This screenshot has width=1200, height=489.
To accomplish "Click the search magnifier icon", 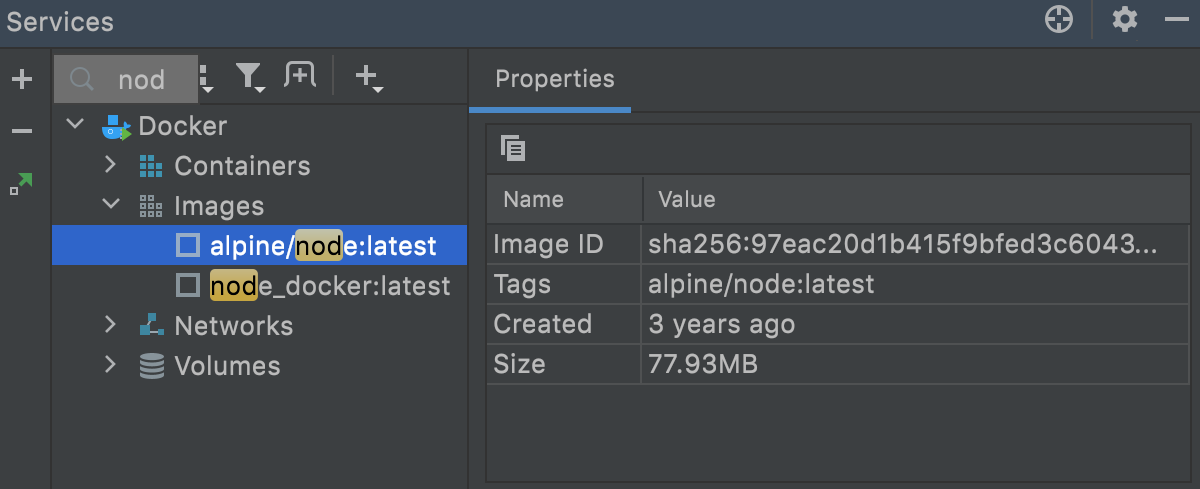I will 82,79.
